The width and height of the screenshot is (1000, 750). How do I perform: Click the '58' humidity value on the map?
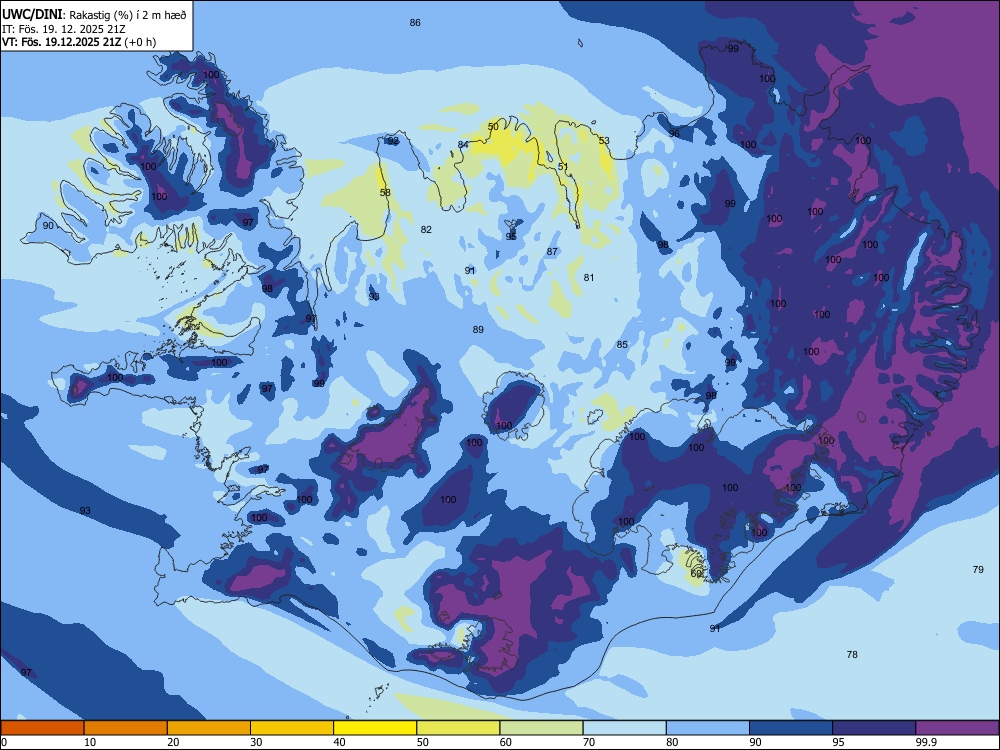pos(385,193)
